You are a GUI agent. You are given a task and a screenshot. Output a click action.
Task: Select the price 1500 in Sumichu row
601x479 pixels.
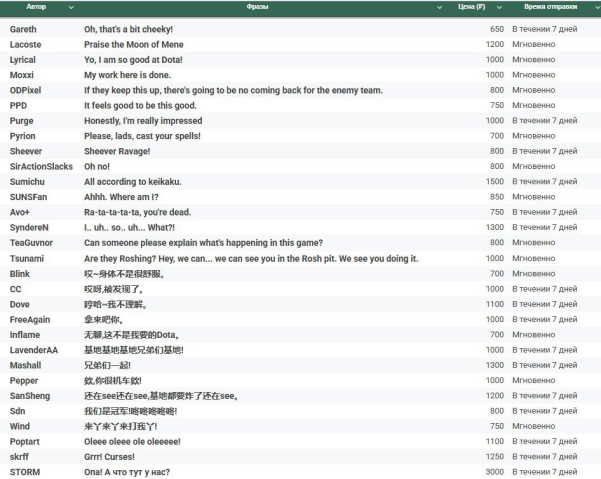493,182
